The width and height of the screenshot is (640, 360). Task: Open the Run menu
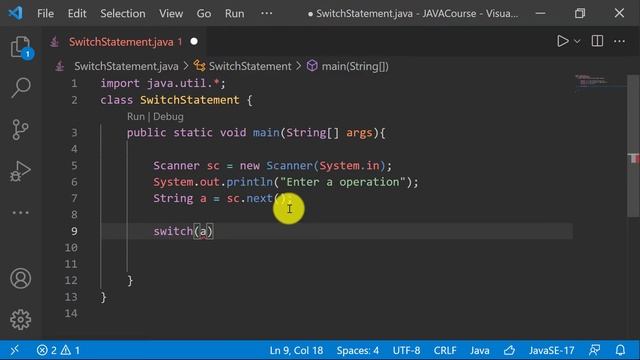(234, 13)
